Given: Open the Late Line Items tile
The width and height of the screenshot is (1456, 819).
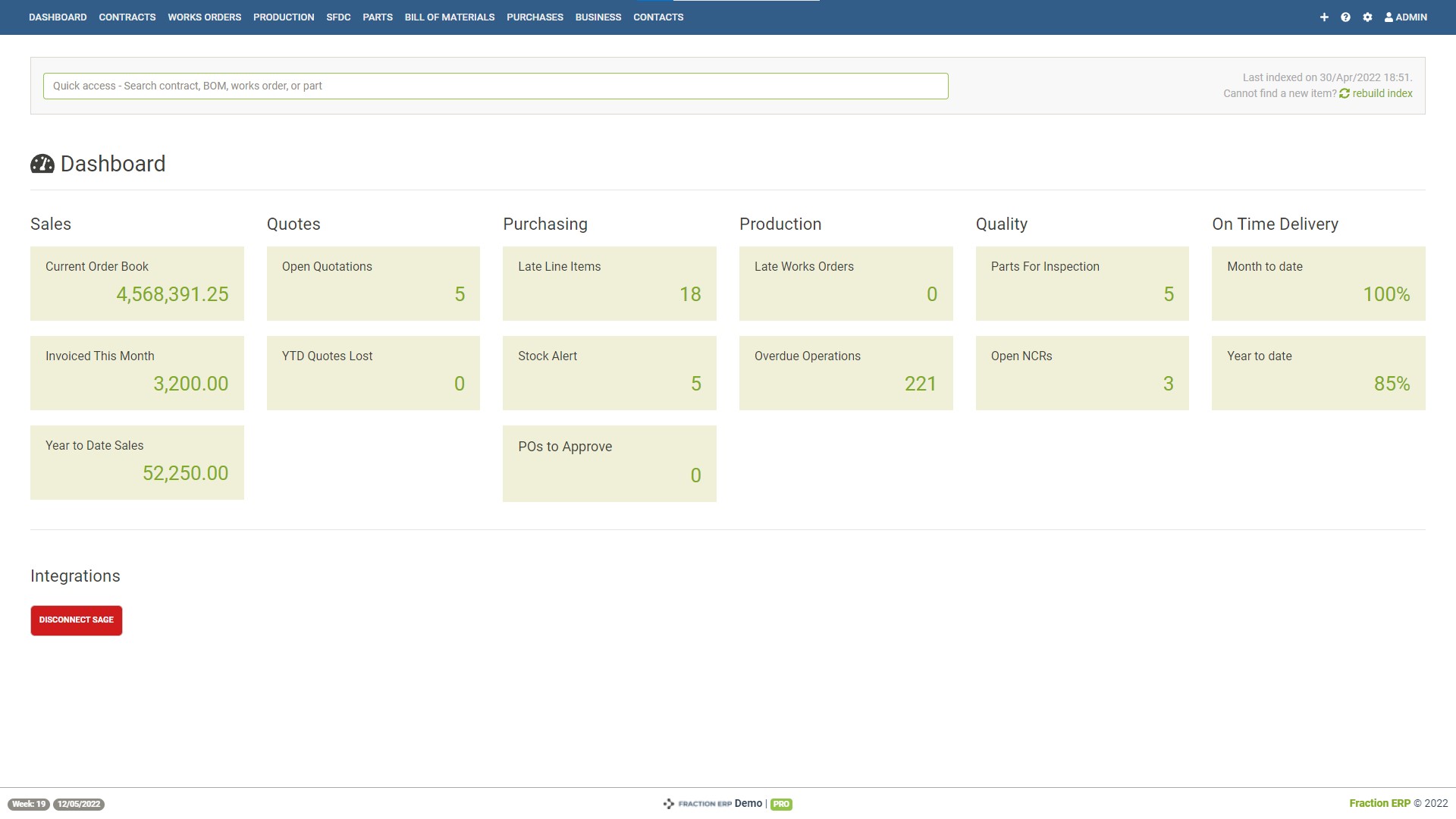Looking at the screenshot, I should coord(609,283).
